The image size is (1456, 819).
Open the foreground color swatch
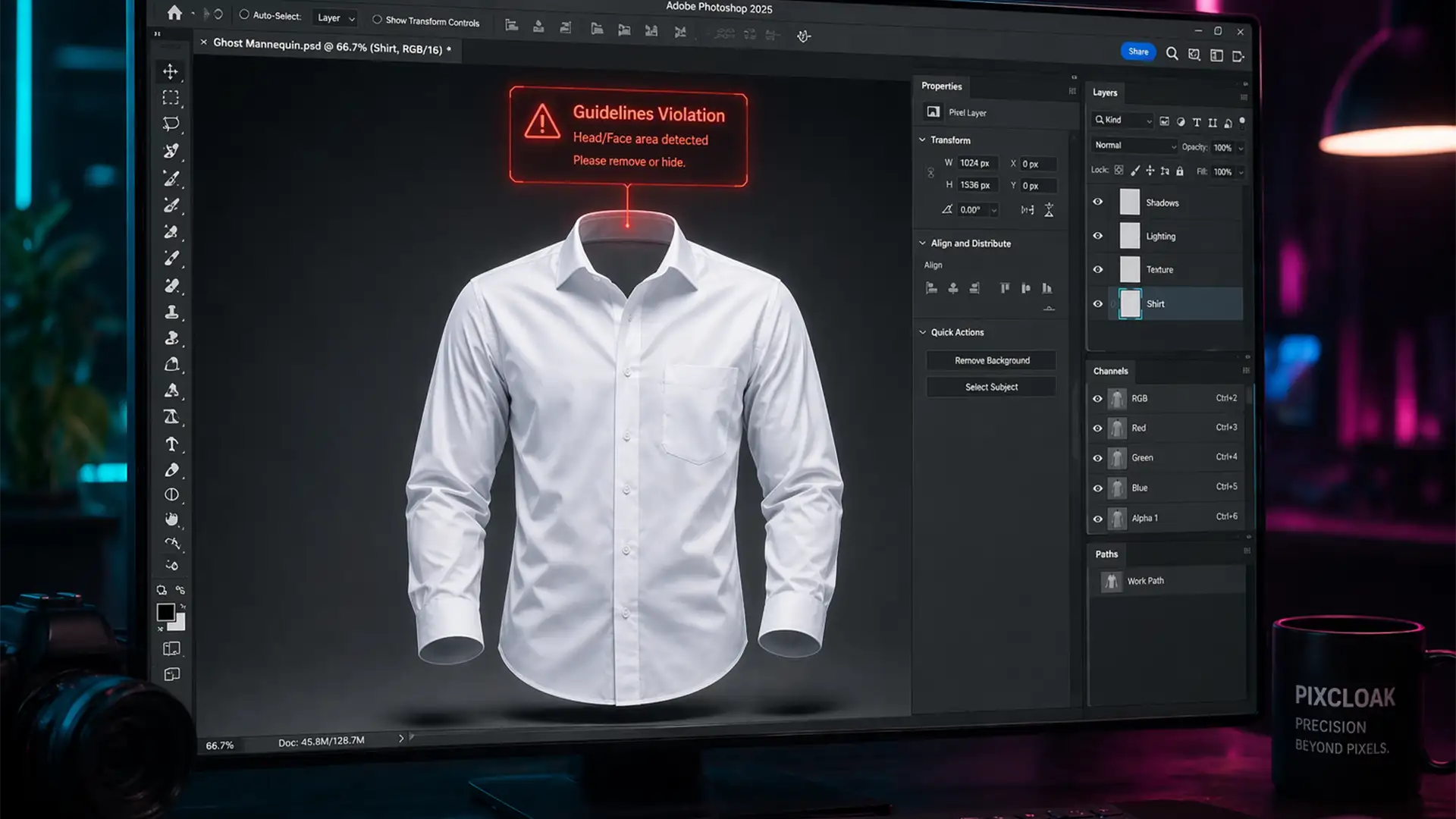point(165,610)
